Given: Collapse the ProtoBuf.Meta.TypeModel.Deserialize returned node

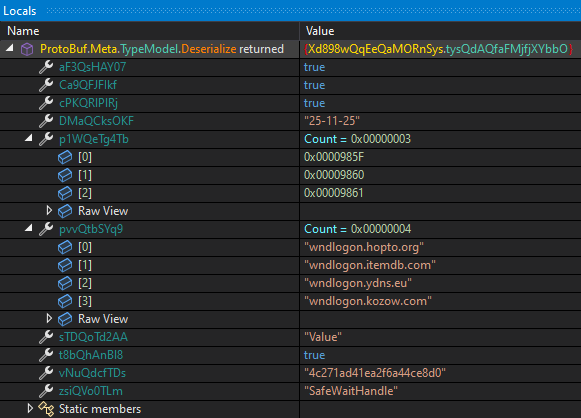Looking at the screenshot, I should (10, 48).
